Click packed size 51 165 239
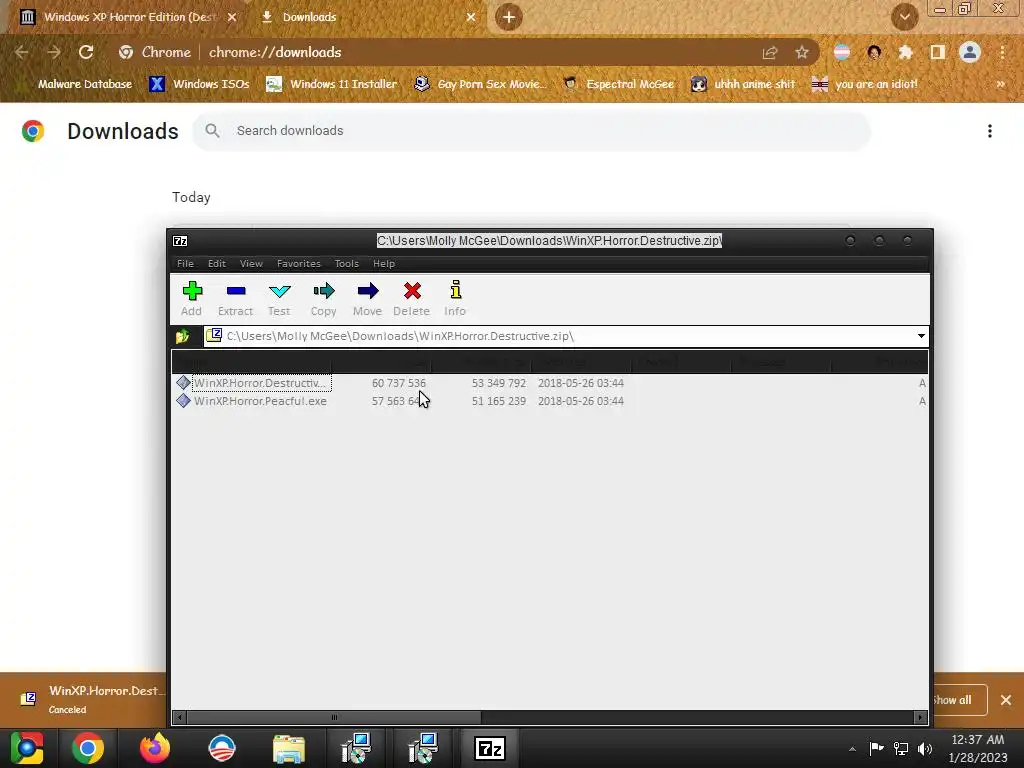This screenshot has height=768, width=1024. [498, 401]
